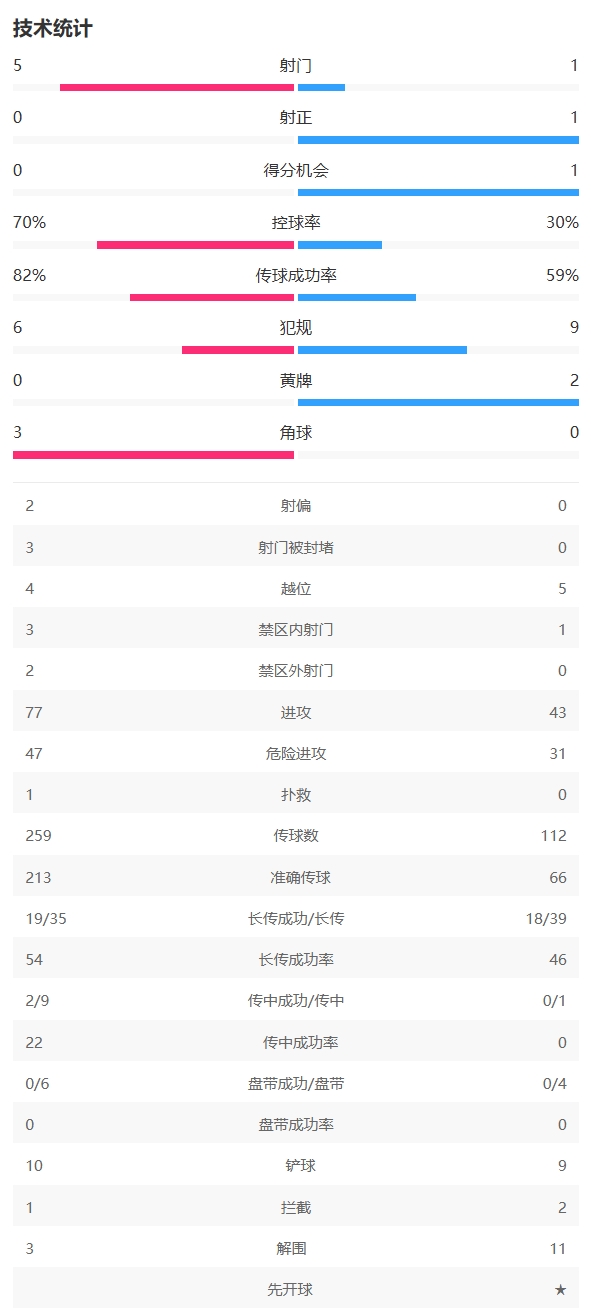591x1313 pixels.
Task: Click the 危险进攻 row label
Action: click(296, 754)
